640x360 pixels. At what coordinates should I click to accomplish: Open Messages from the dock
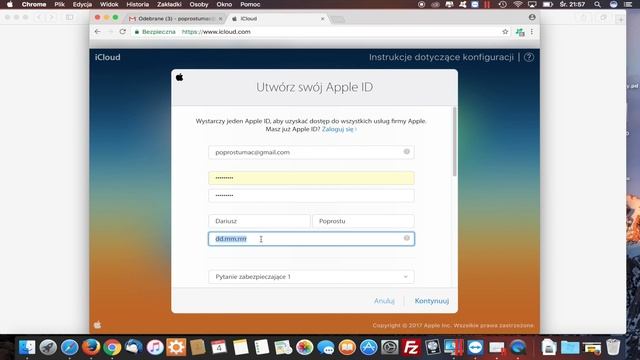(x=326, y=347)
